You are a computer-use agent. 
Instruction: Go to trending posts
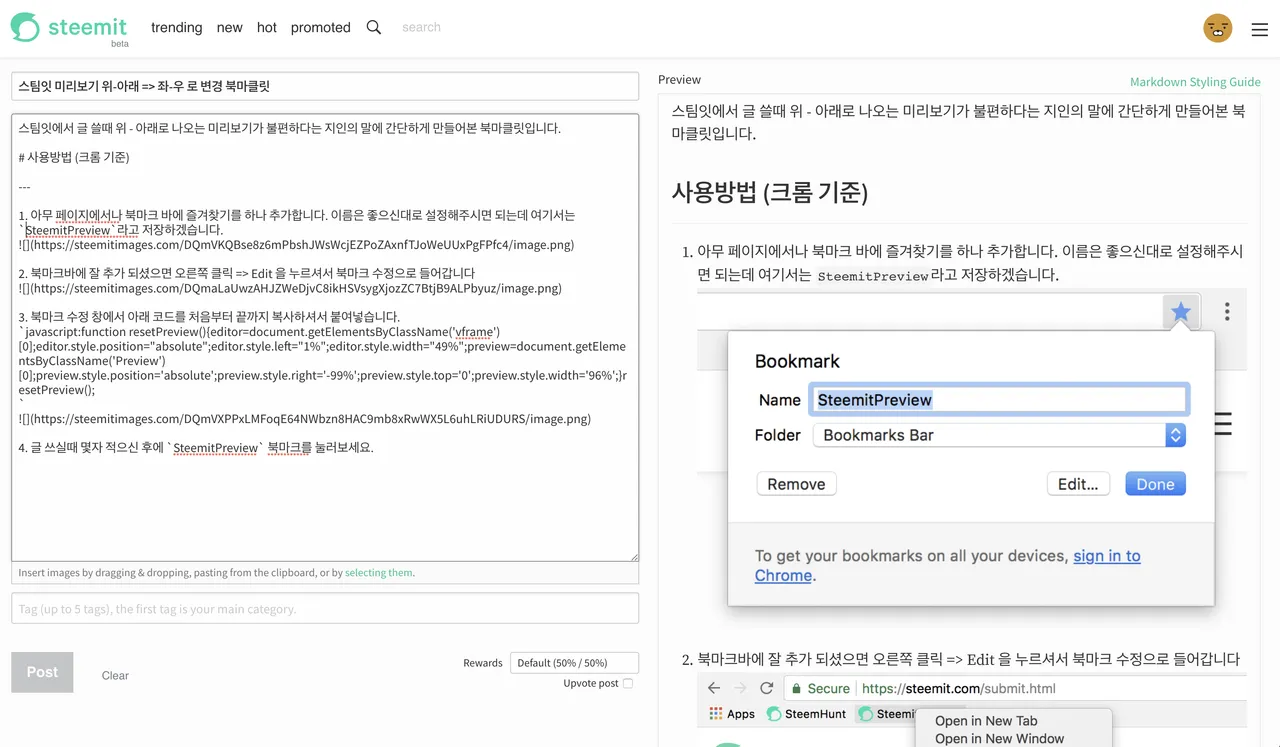(x=177, y=28)
